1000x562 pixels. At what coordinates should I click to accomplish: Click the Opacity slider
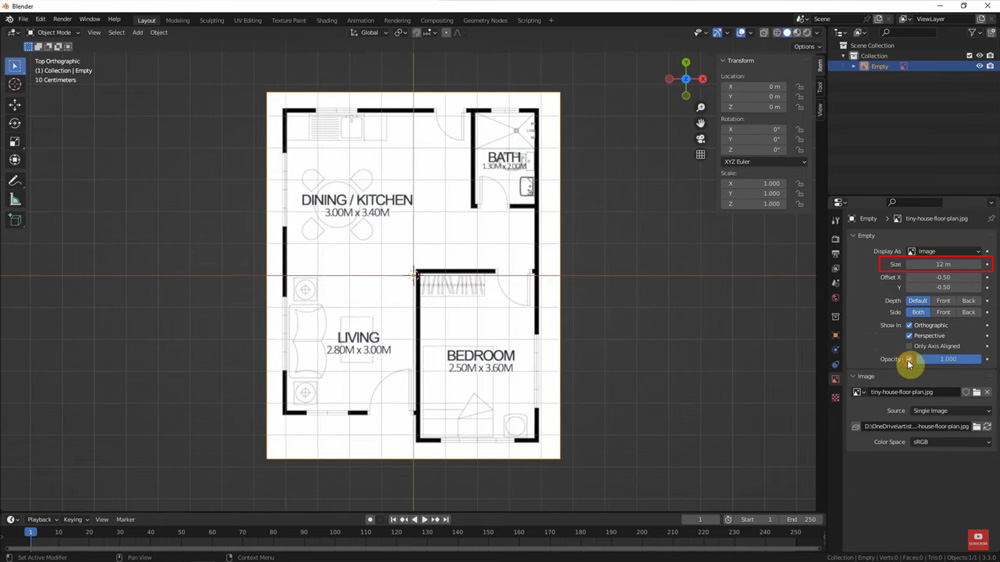coord(946,359)
